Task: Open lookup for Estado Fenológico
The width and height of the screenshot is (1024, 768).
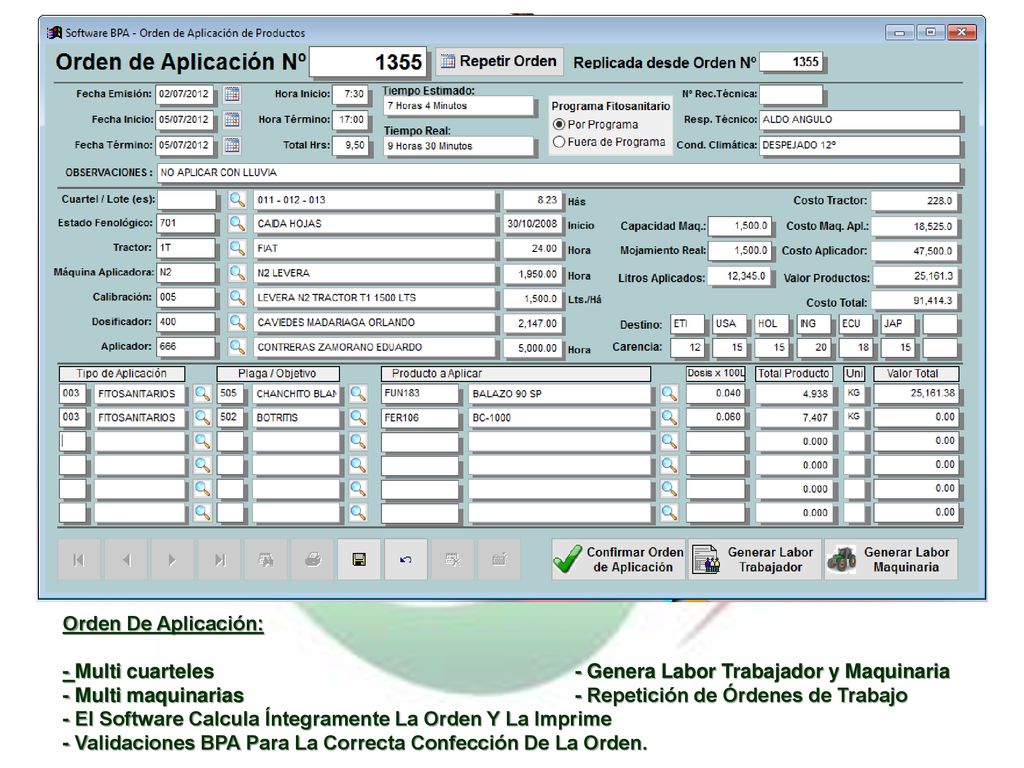Action: pos(237,223)
